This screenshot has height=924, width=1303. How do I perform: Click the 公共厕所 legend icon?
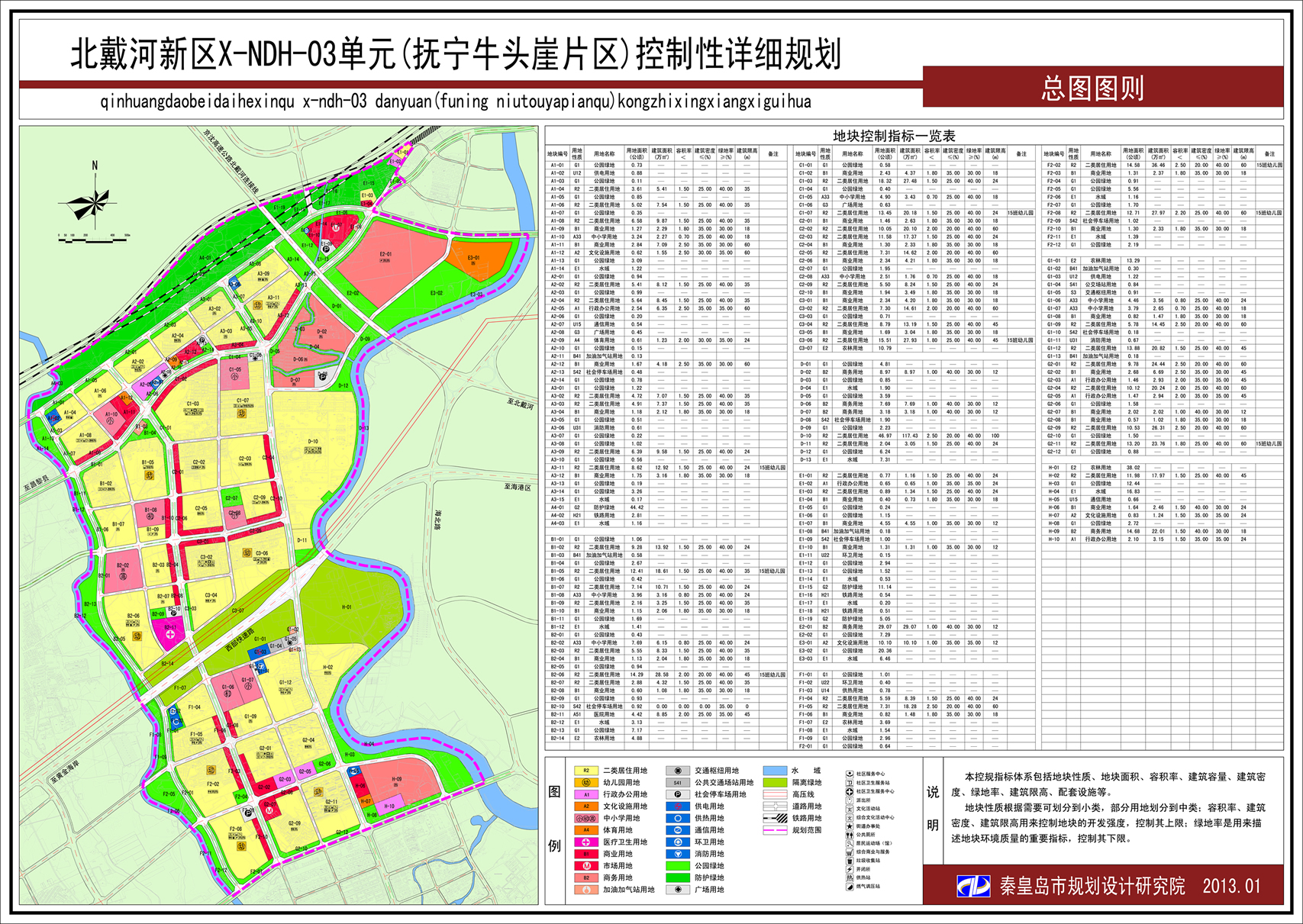pyautogui.click(x=850, y=835)
